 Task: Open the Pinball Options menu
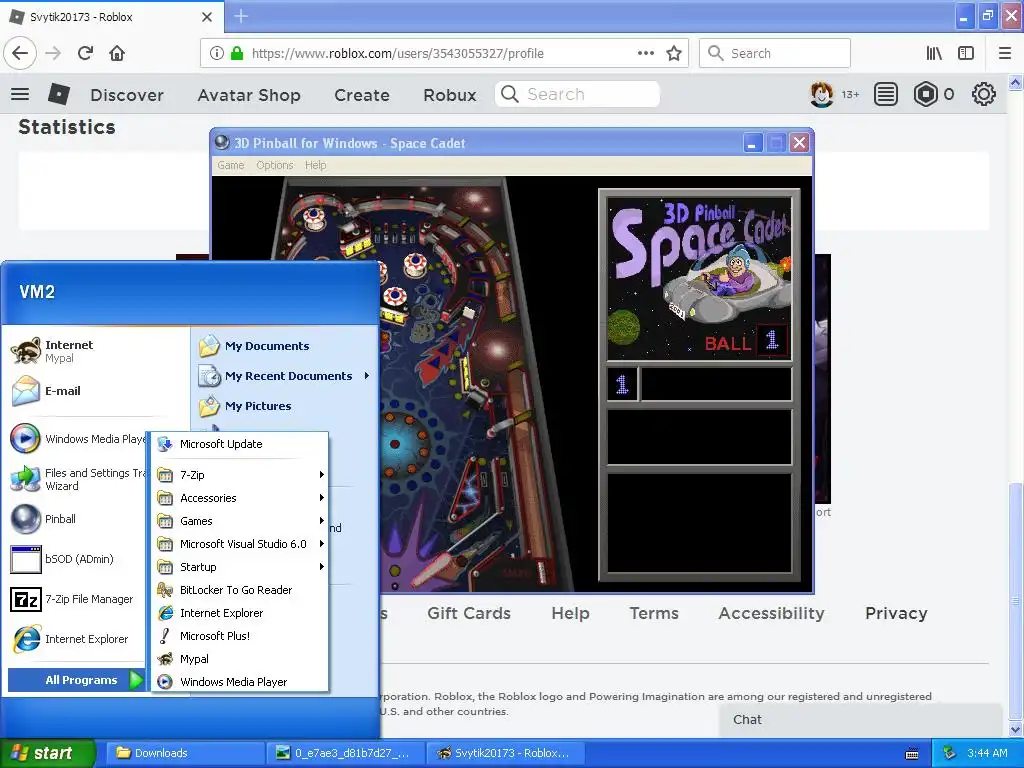274,165
